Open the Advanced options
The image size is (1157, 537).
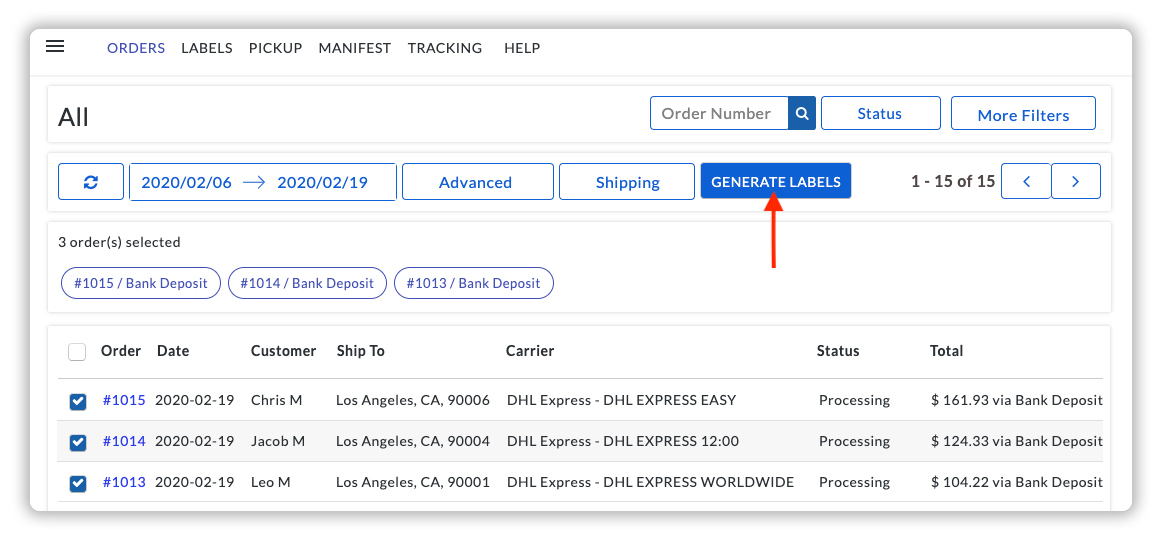point(477,181)
